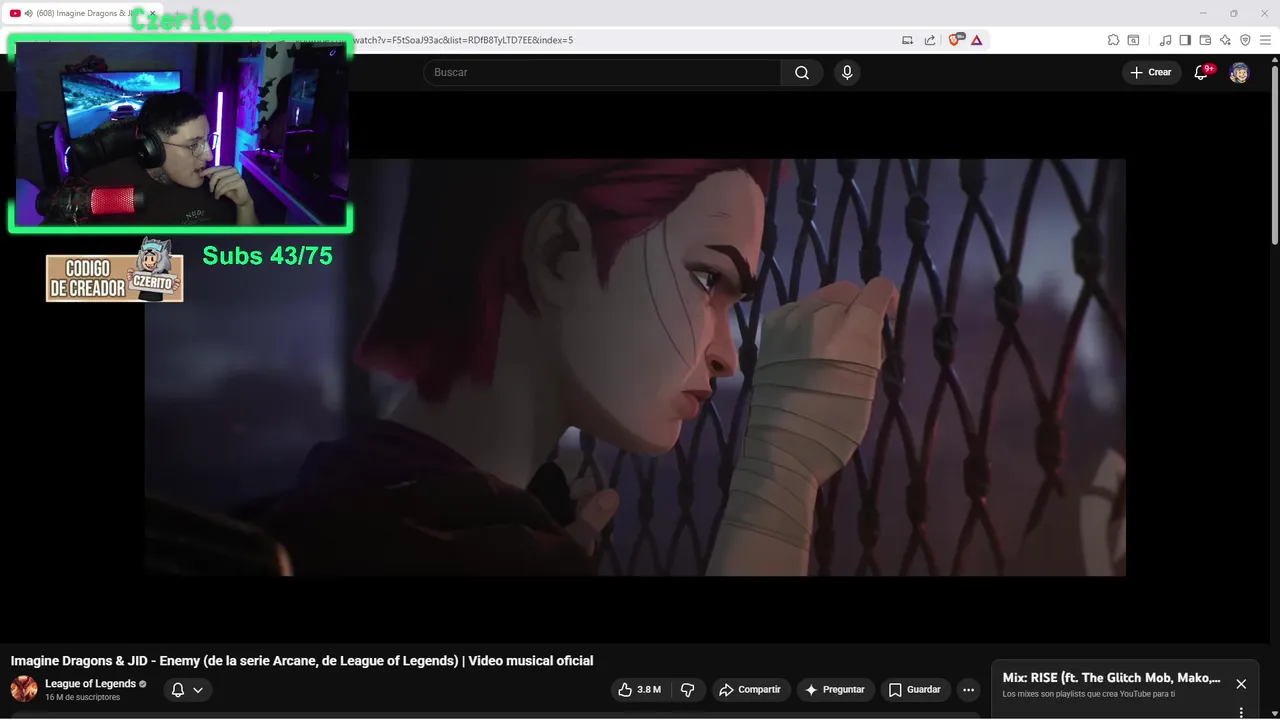Viewport: 1280px width, 720px height.
Task: Open the YouTube account avatar menu
Action: [1239, 72]
